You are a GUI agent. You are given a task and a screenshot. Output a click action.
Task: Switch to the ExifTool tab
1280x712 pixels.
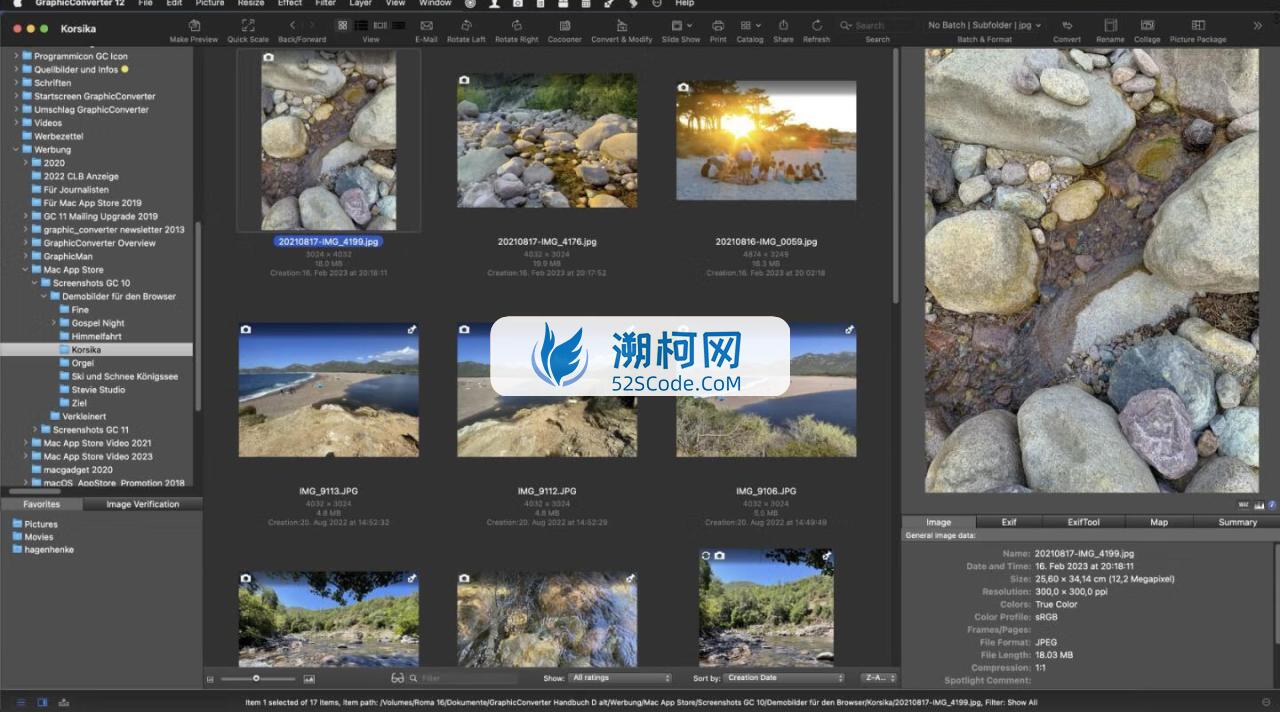click(x=1083, y=522)
